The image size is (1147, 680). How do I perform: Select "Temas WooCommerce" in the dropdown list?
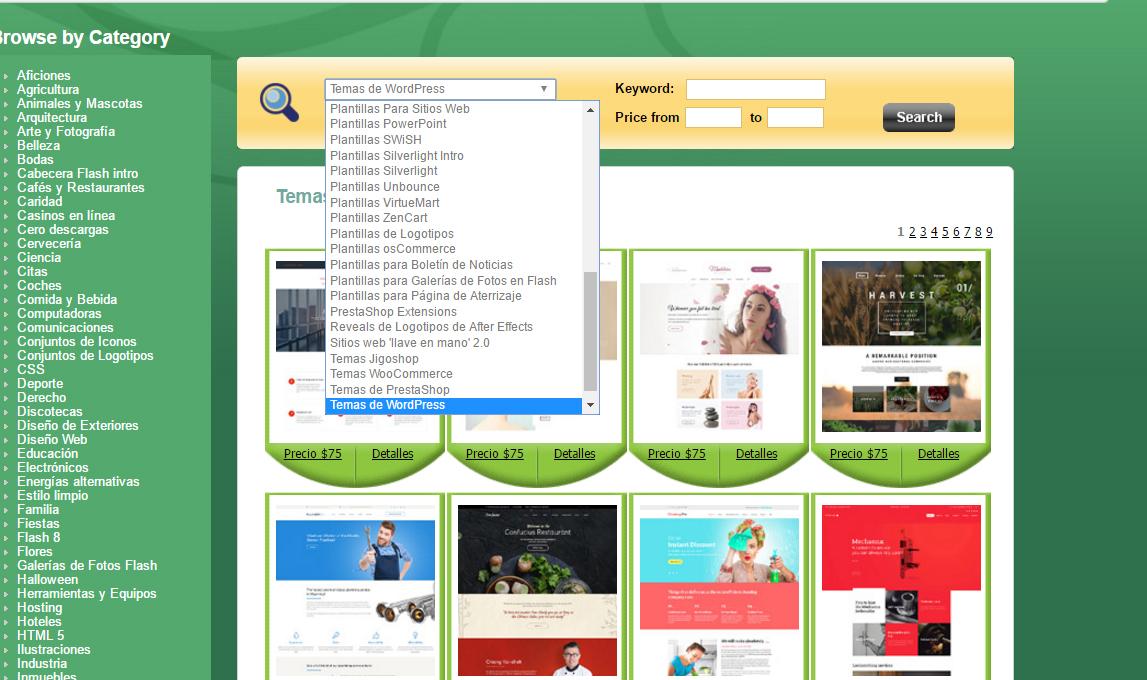pos(392,373)
